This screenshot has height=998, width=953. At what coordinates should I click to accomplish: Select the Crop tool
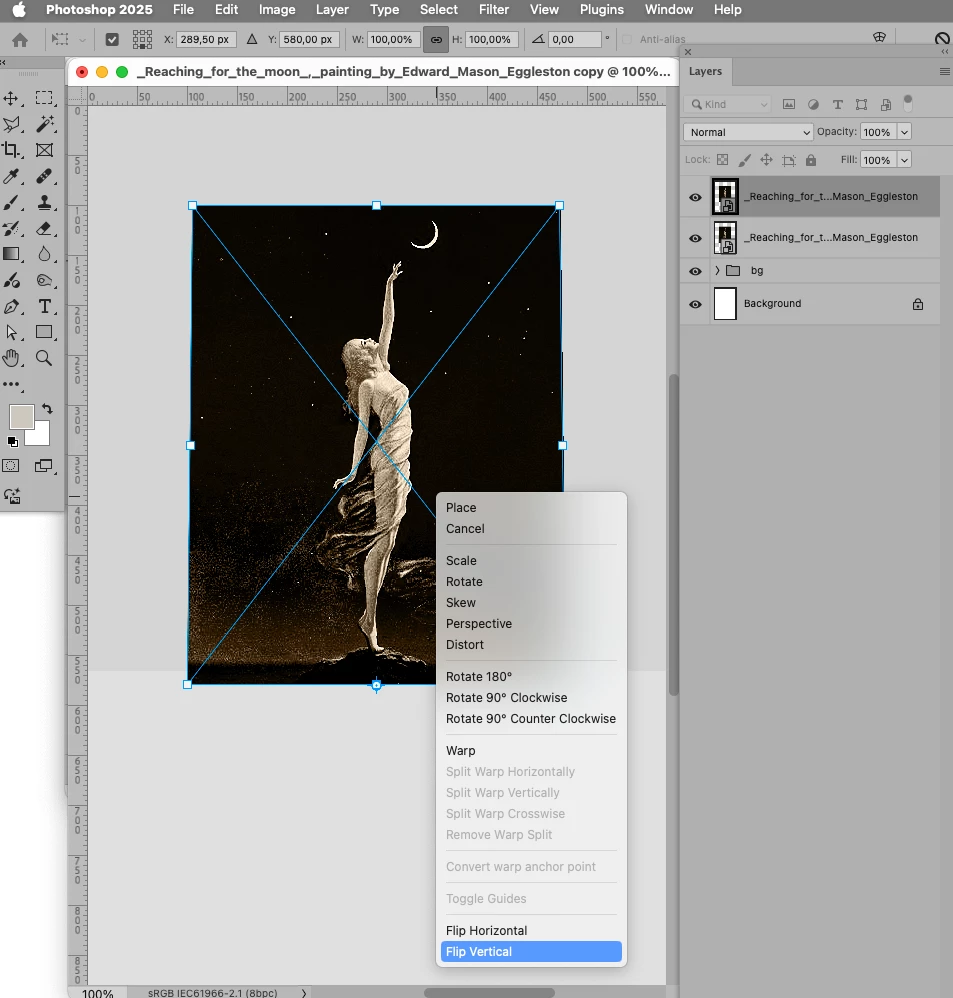(11, 150)
